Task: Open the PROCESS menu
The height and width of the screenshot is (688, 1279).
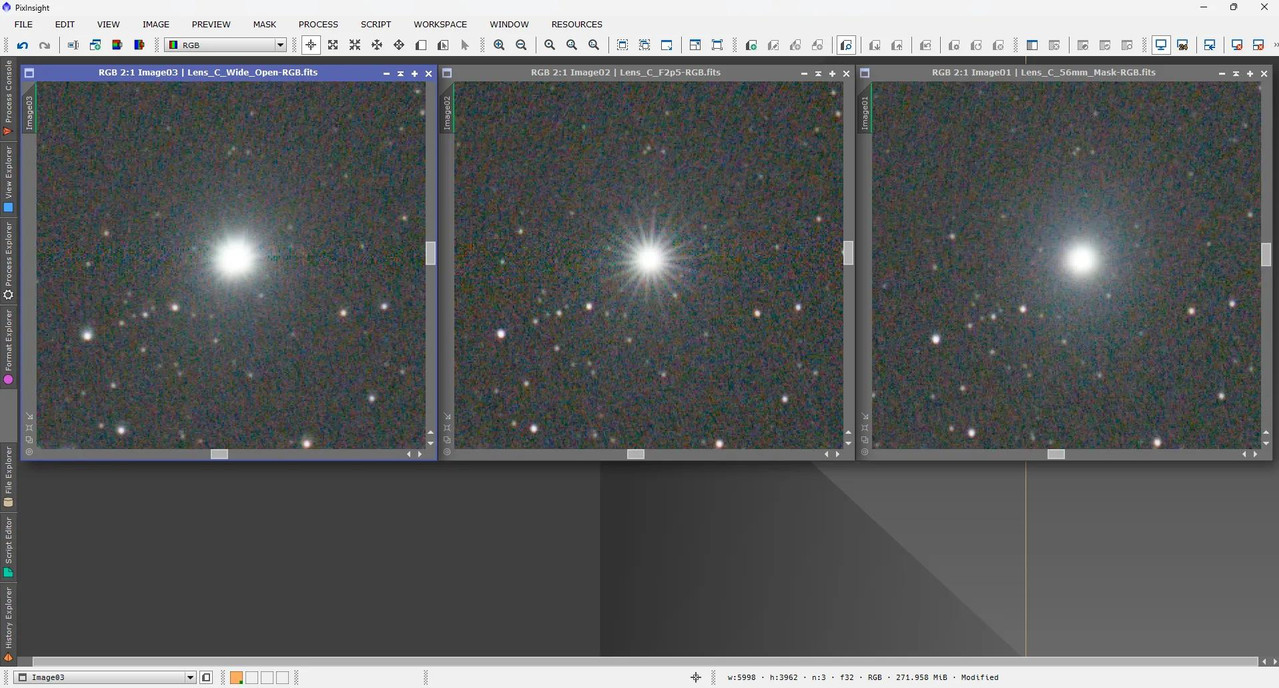Action: click(318, 24)
